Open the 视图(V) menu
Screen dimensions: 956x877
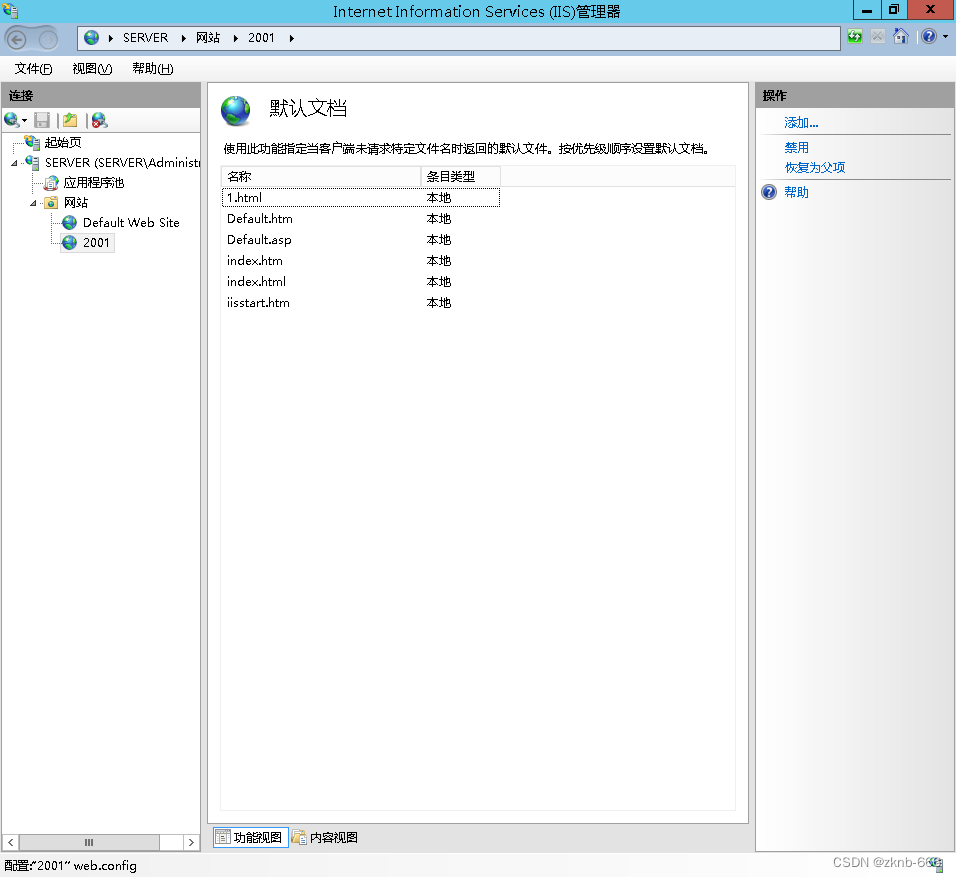92,69
